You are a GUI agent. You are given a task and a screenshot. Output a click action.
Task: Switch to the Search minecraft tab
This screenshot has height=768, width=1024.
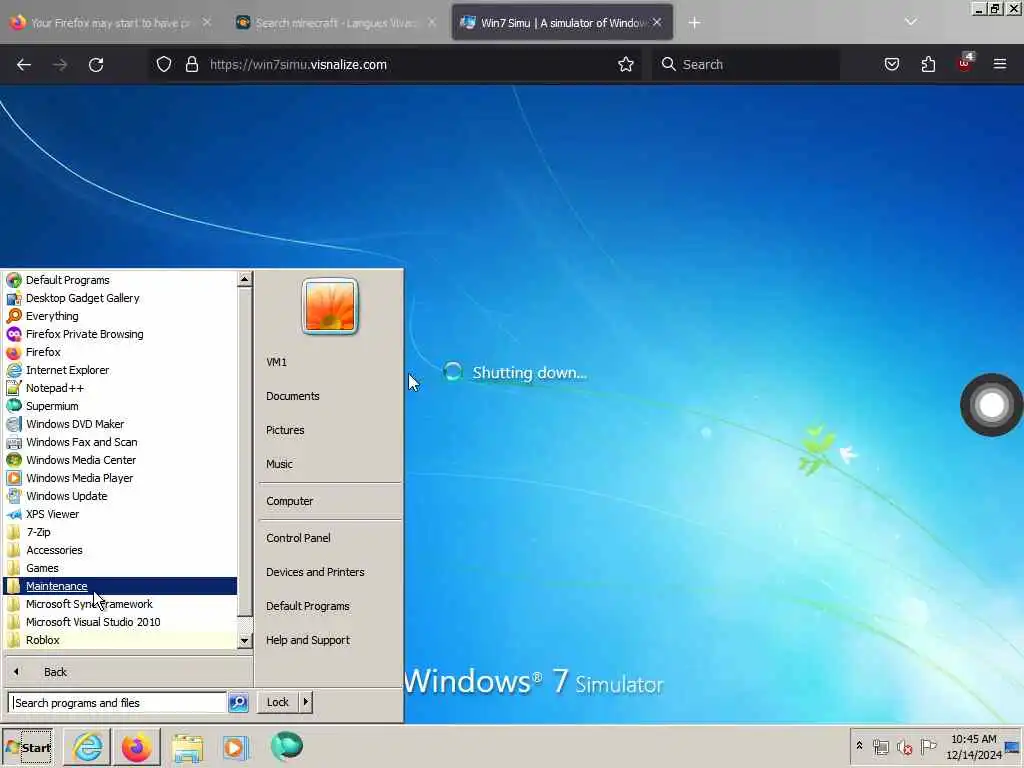coord(336,23)
